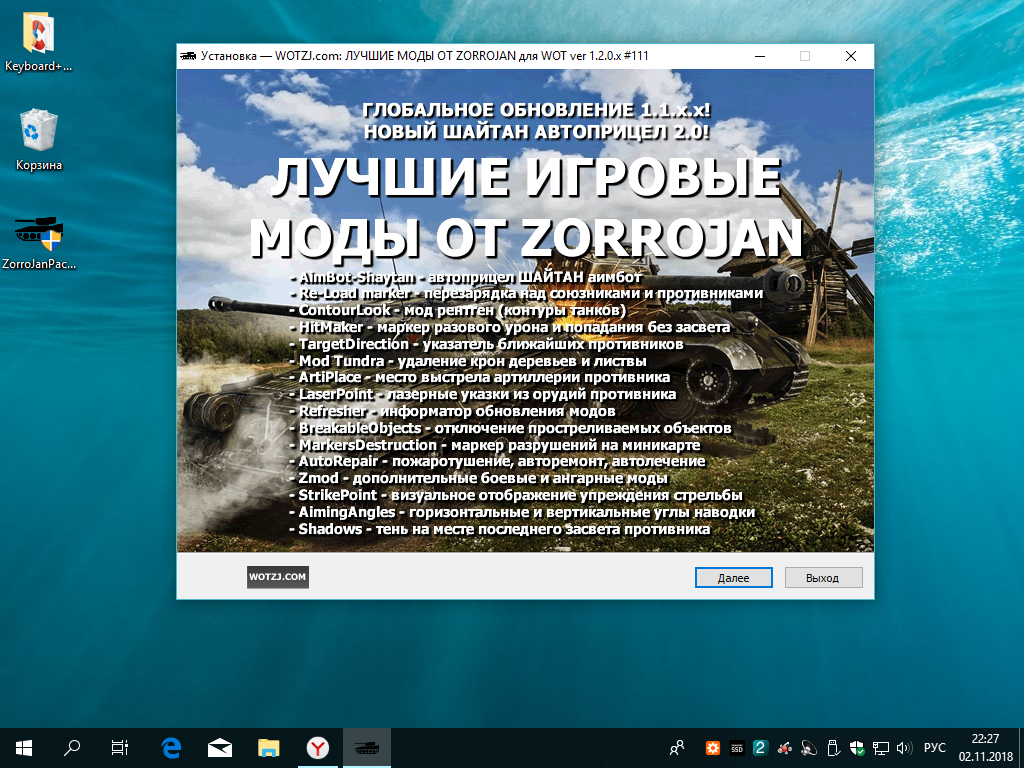
Task: Open the WOTZJ.COM site link button
Action: click(x=278, y=577)
